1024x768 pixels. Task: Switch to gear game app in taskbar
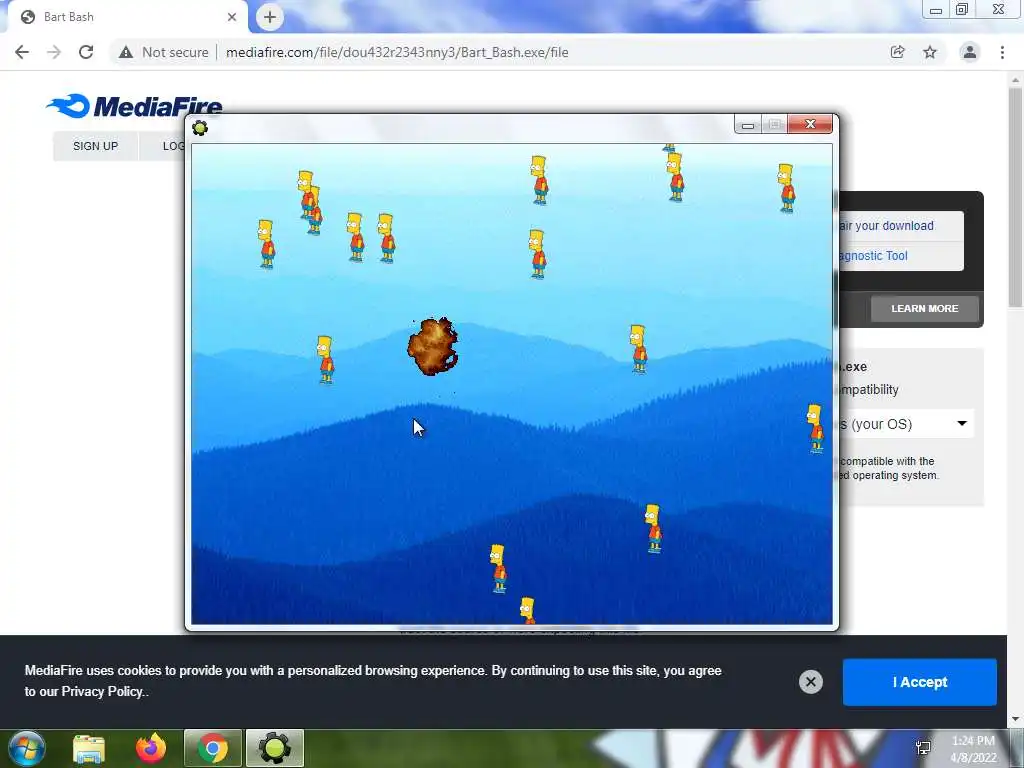pyautogui.click(x=275, y=748)
